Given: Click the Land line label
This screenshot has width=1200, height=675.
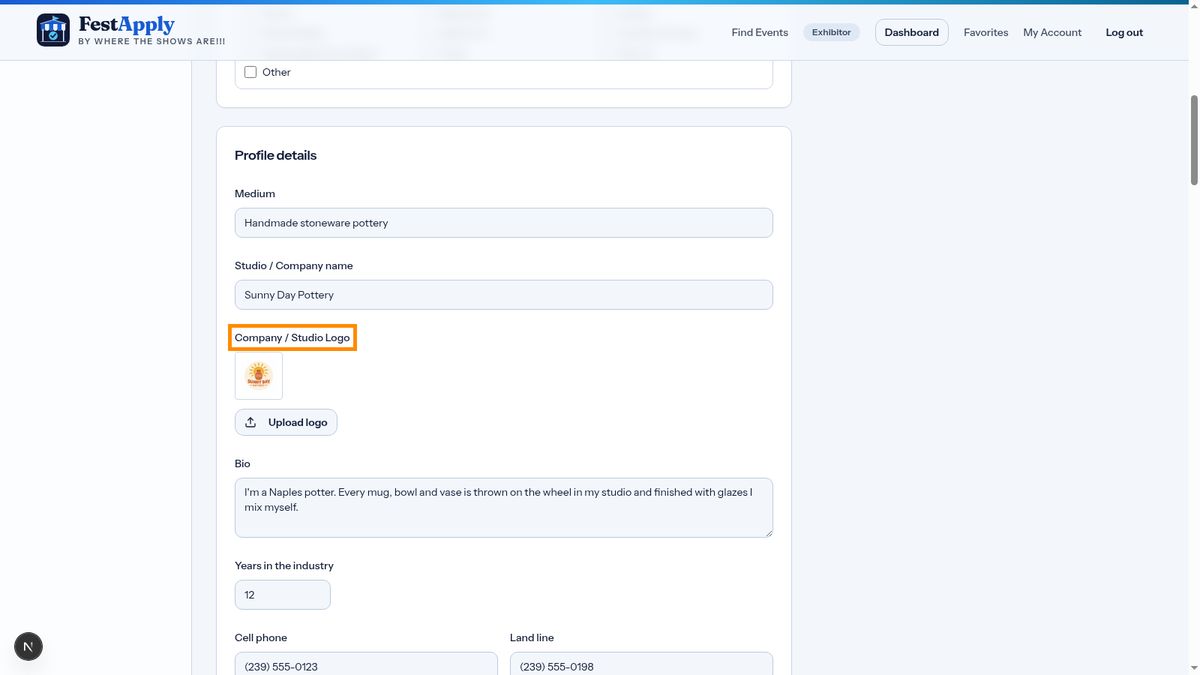Looking at the screenshot, I should 532,638.
